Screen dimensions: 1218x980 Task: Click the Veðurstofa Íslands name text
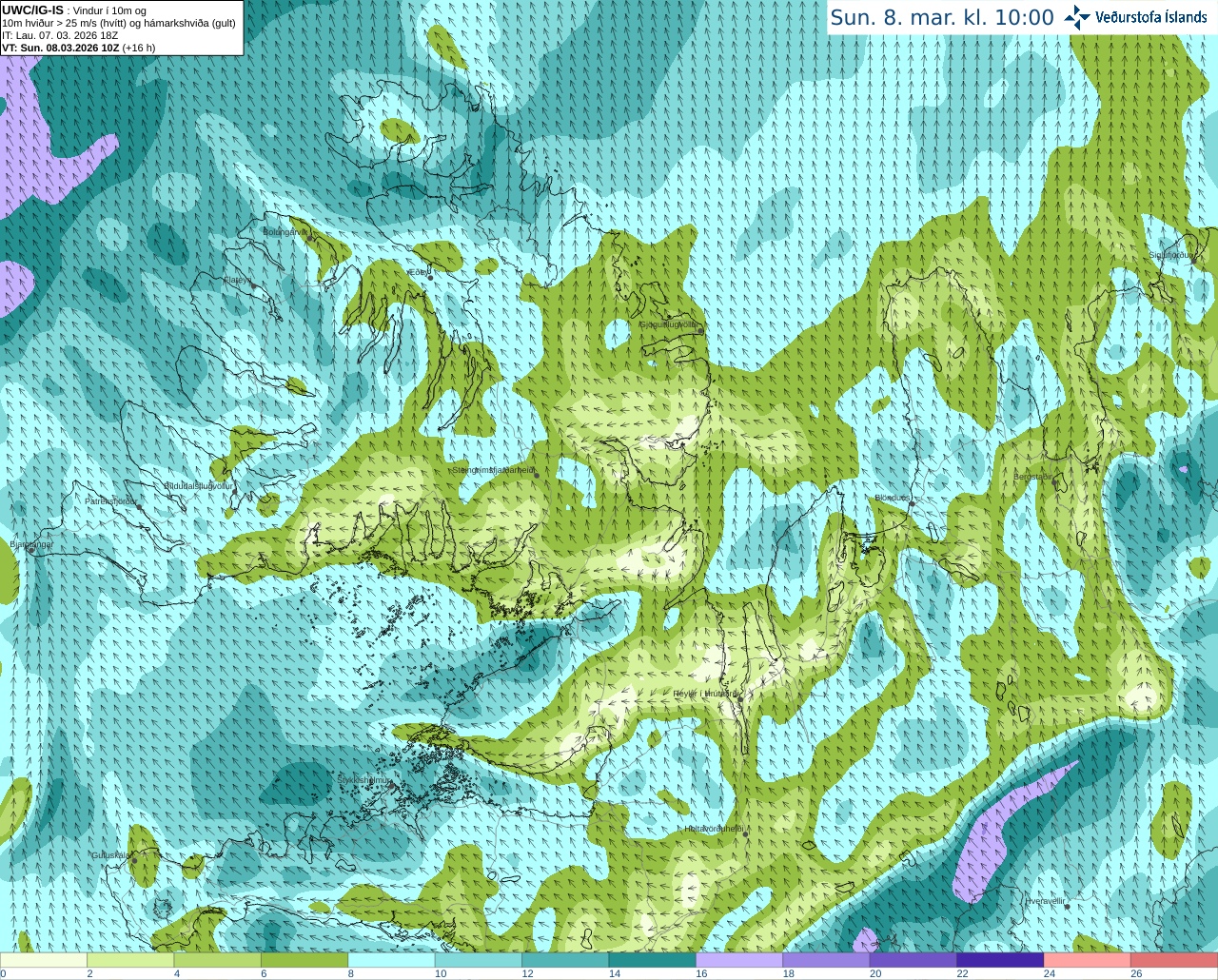click(x=1151, y=17)
